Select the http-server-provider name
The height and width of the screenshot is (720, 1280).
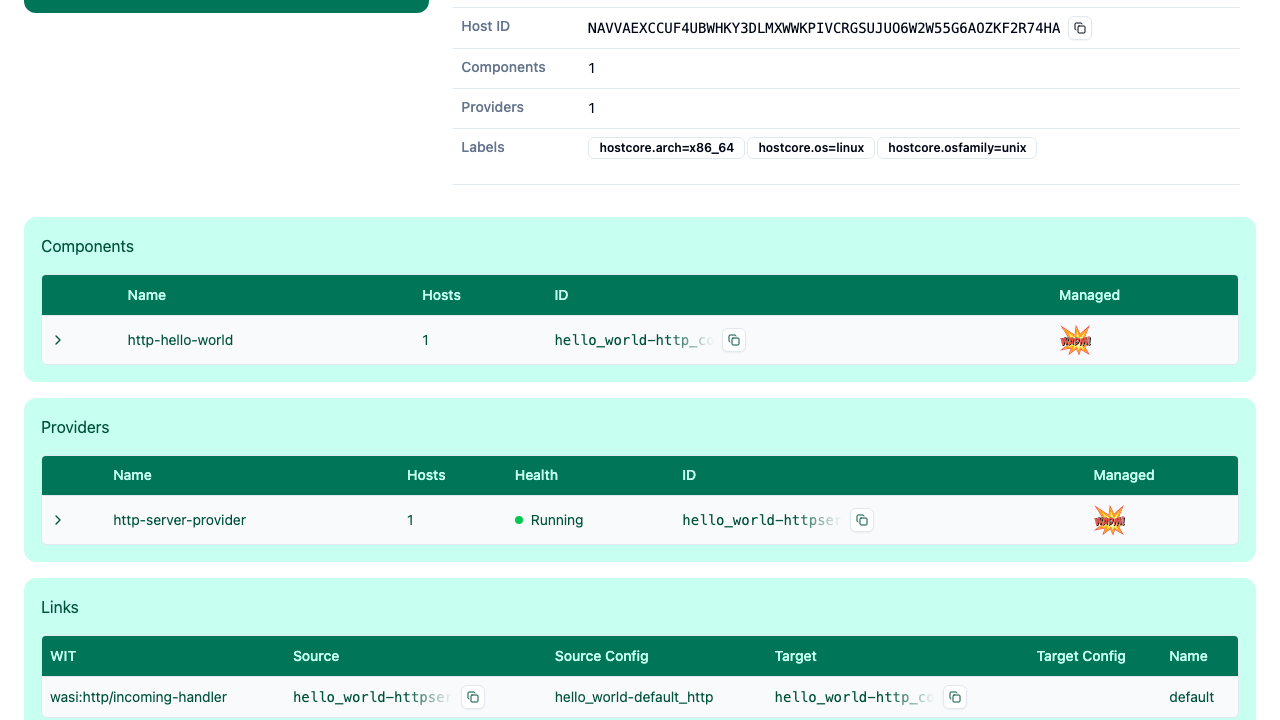pos(179,520)
